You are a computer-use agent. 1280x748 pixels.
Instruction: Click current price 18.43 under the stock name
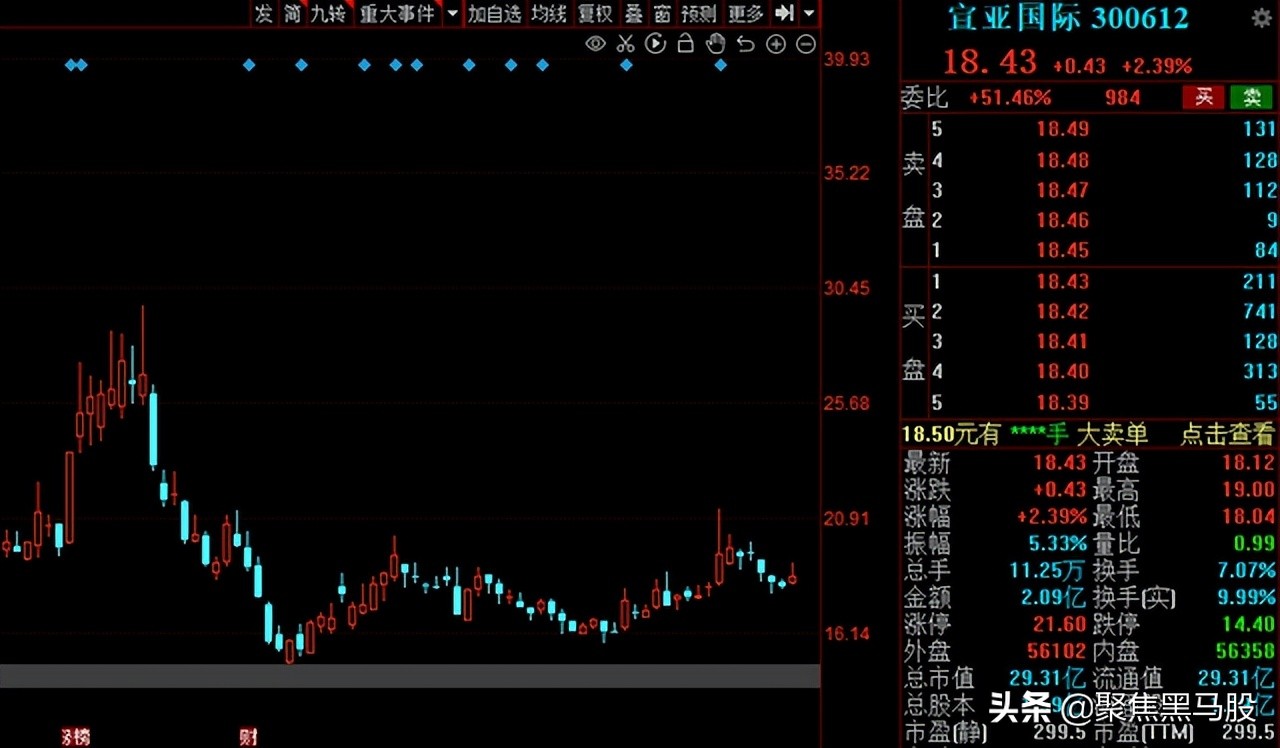pos(990,62)
